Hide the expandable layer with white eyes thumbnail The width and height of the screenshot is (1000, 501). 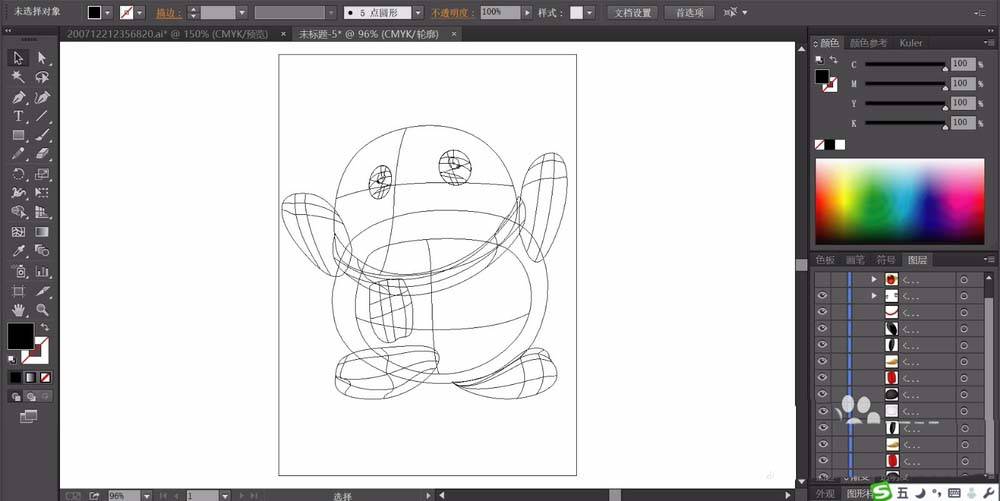coord(822,295)
